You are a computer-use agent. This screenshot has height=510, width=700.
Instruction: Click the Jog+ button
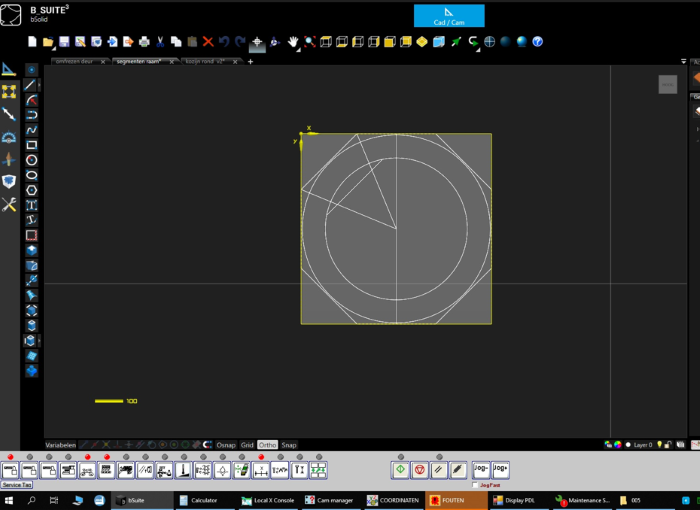click(500, 470)
